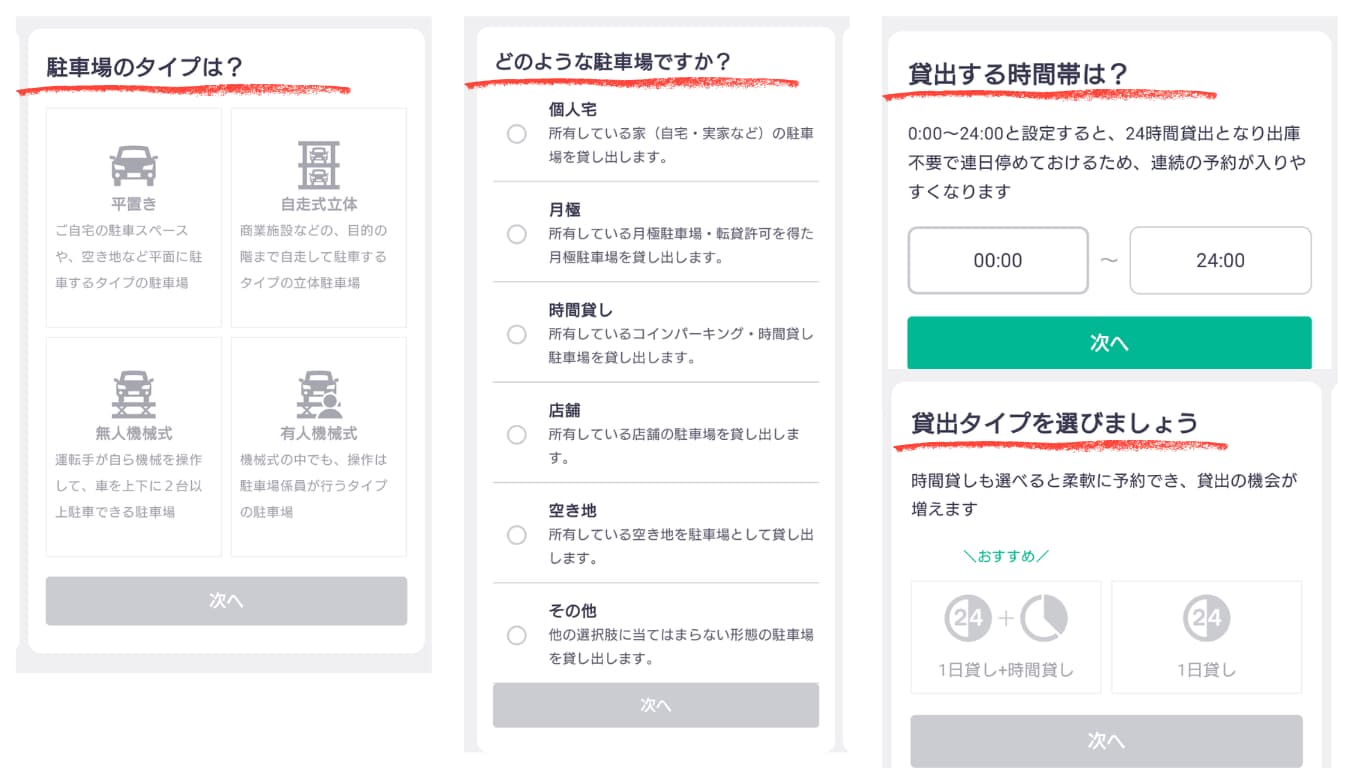
Task: Select the 有人機械式 attended parking icon
Action: pyautogui.click(x=319, y=394)
